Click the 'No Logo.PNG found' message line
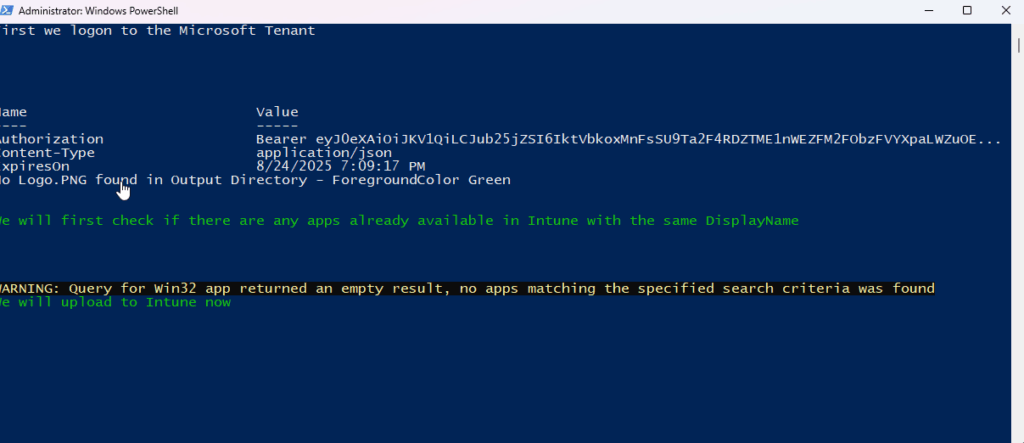Image resolution: width=1024 pixels, height=443 pixels. 255,180
